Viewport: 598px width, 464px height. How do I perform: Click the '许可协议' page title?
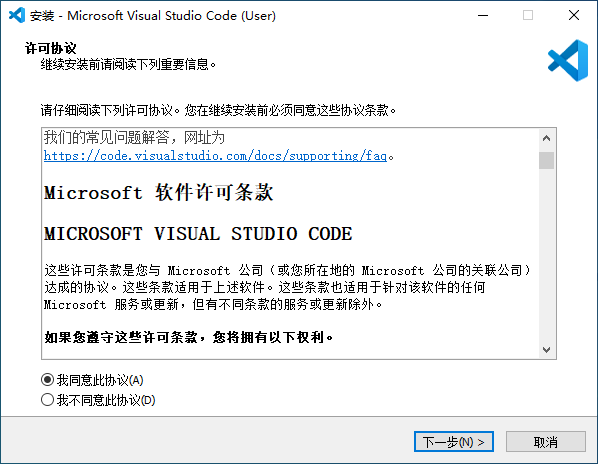click(x=51, y=48)
